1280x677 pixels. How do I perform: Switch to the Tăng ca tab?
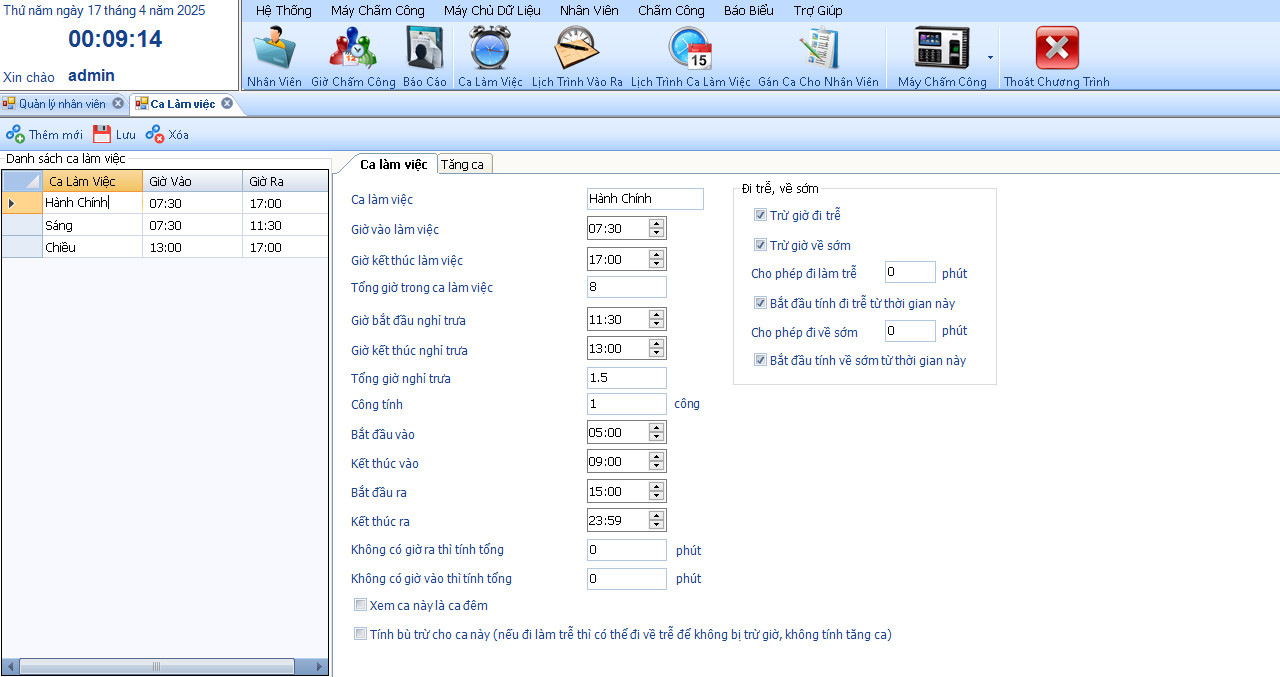pos(462,164)
